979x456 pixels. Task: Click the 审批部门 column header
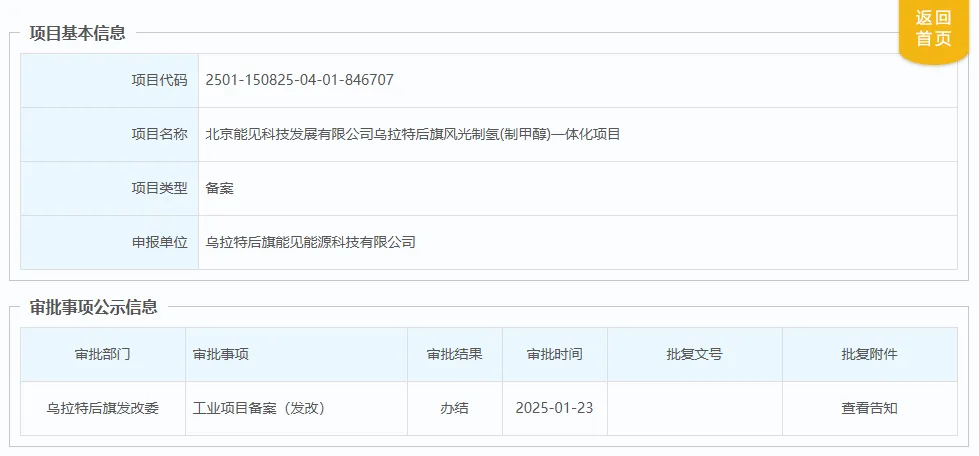click(103, 355)
